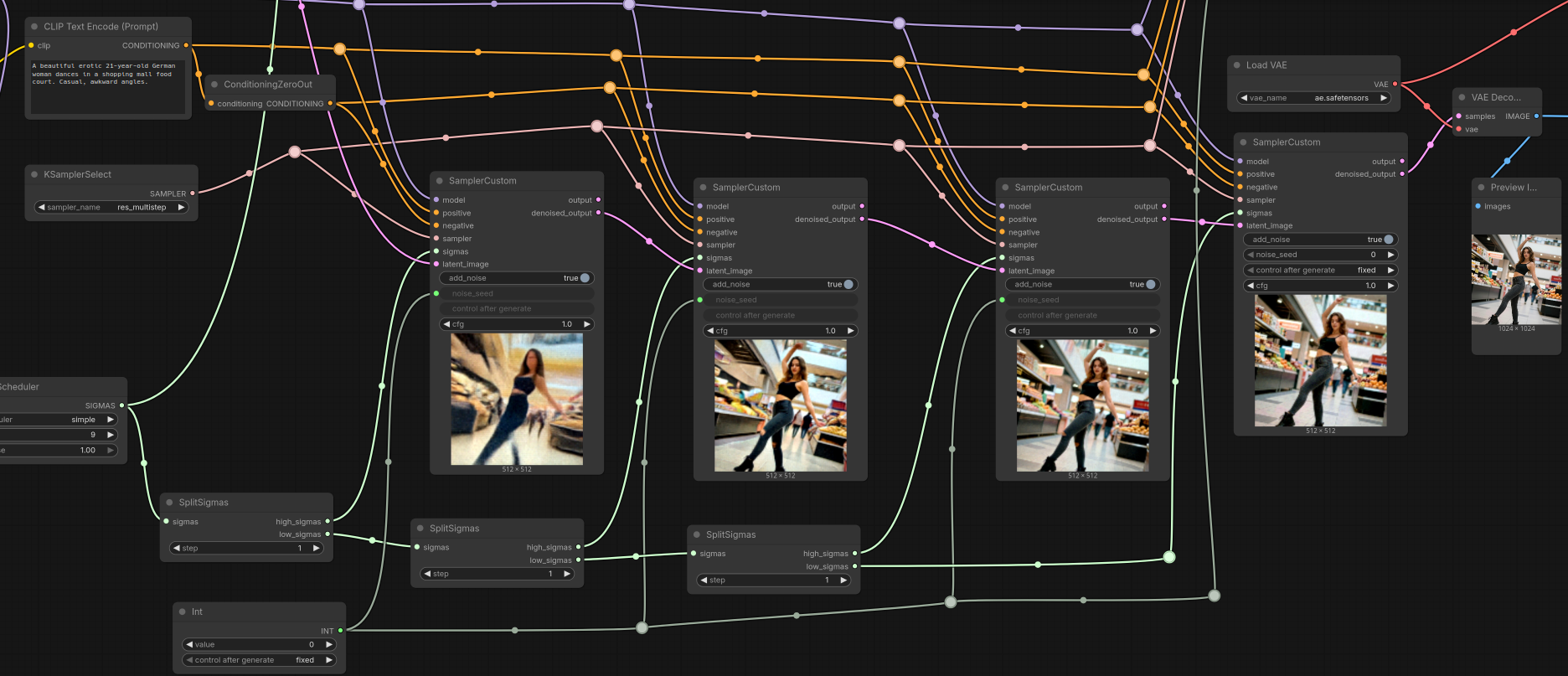
Task: Click the IMAGE output port of VAE Decode
Action: (1536, 116)
